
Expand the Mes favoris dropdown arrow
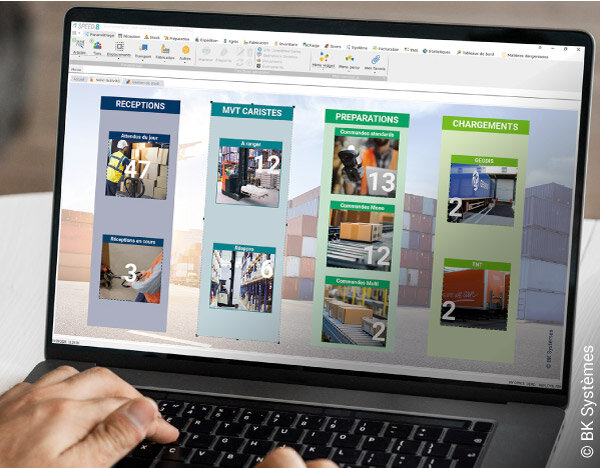pos(375,73)
